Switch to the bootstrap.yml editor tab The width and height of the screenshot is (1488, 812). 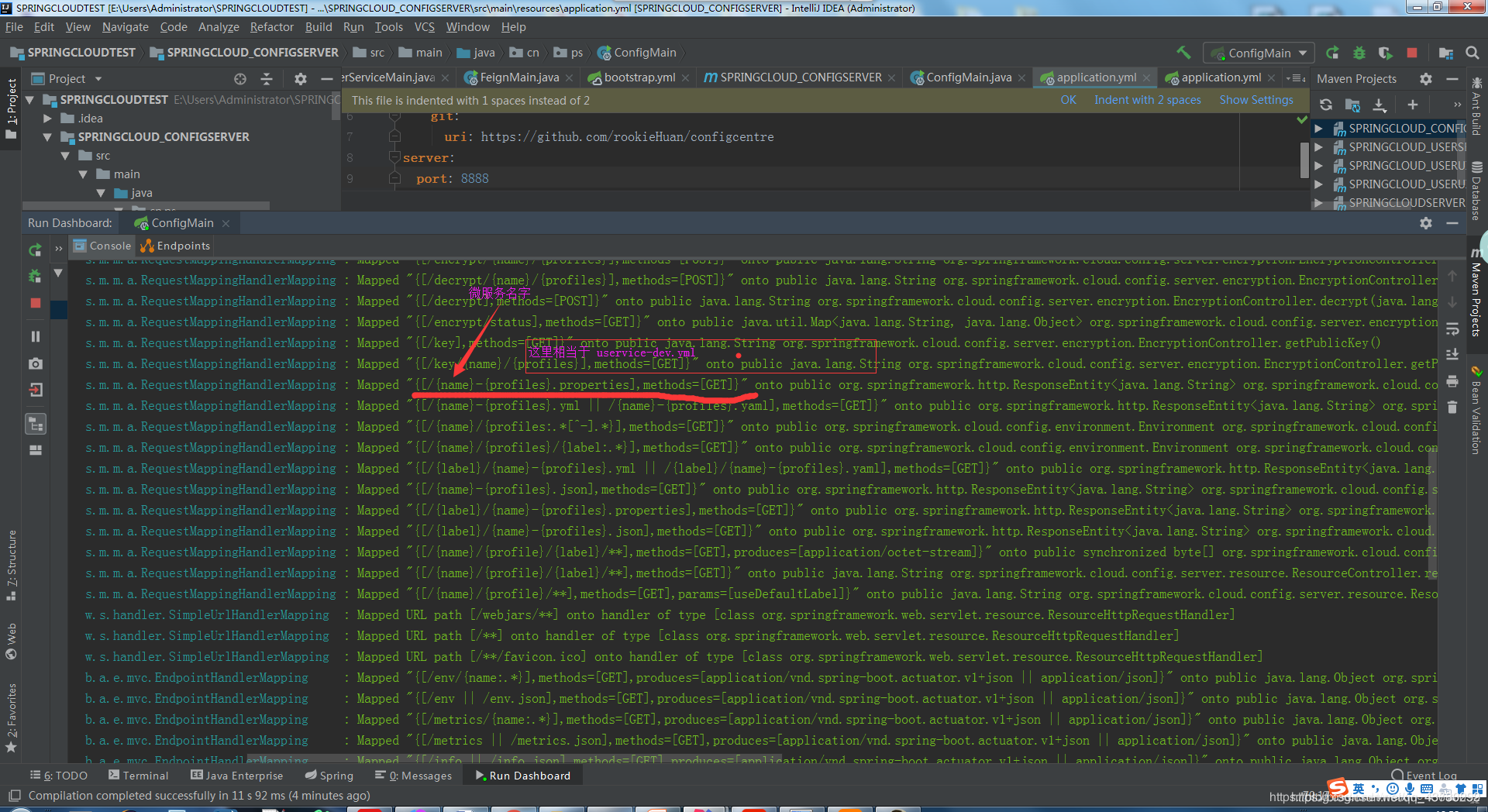point(639,77)
